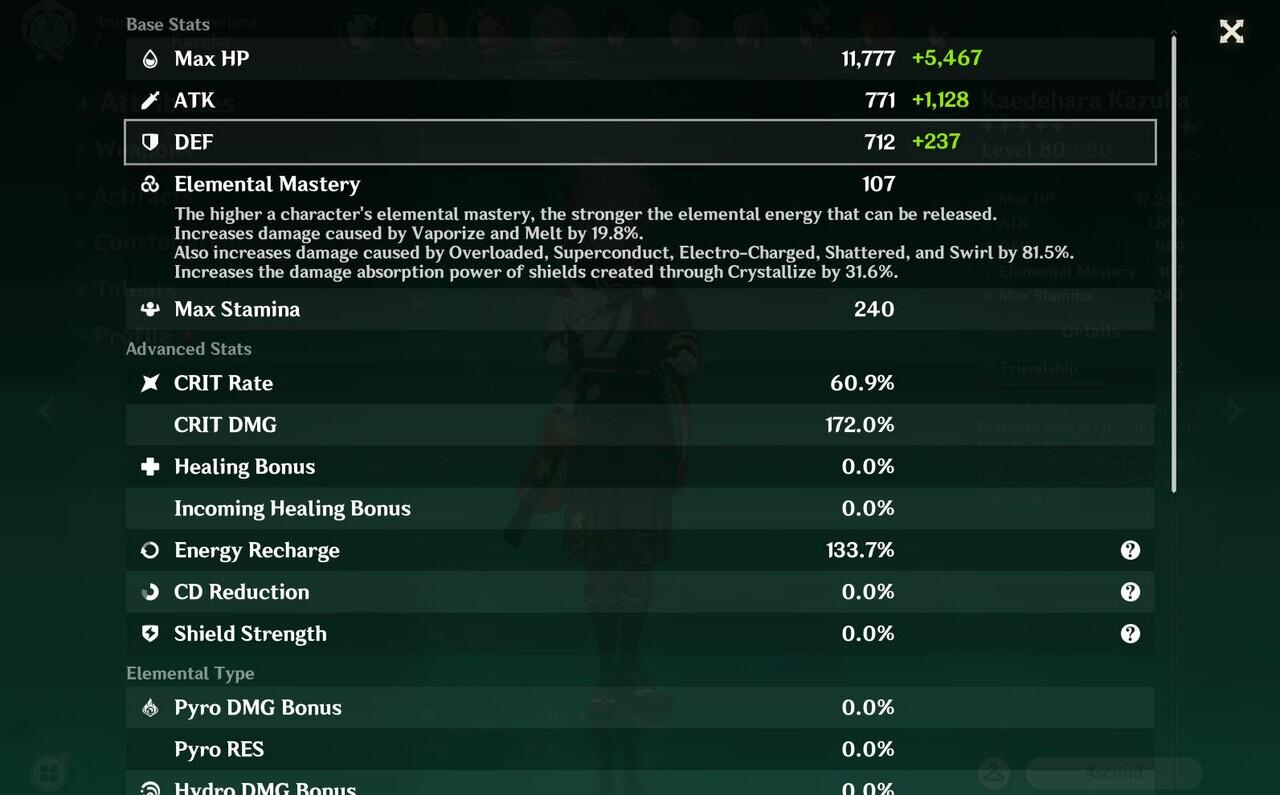This screenshot has height=795, width=1280.
Task: Click the Max HP water drop icon
Action: point(150,59)
